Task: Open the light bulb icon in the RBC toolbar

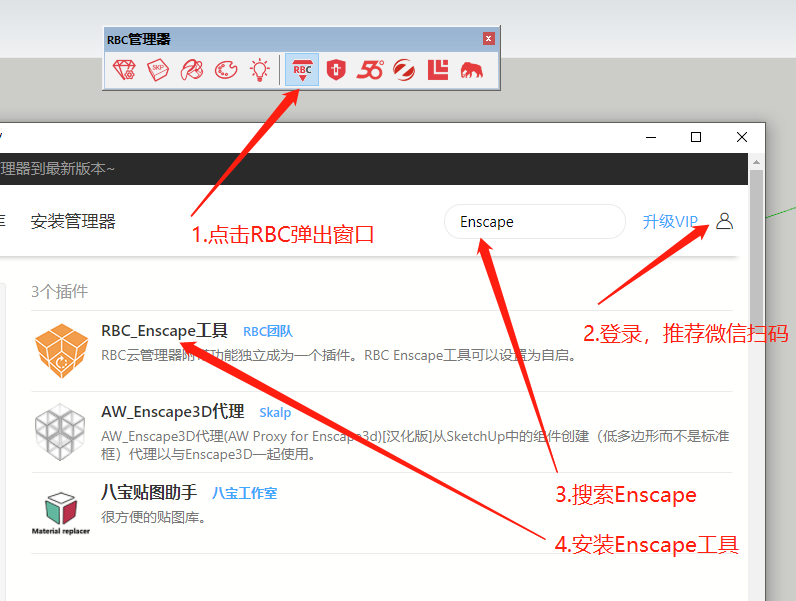Action: point(259,70)
